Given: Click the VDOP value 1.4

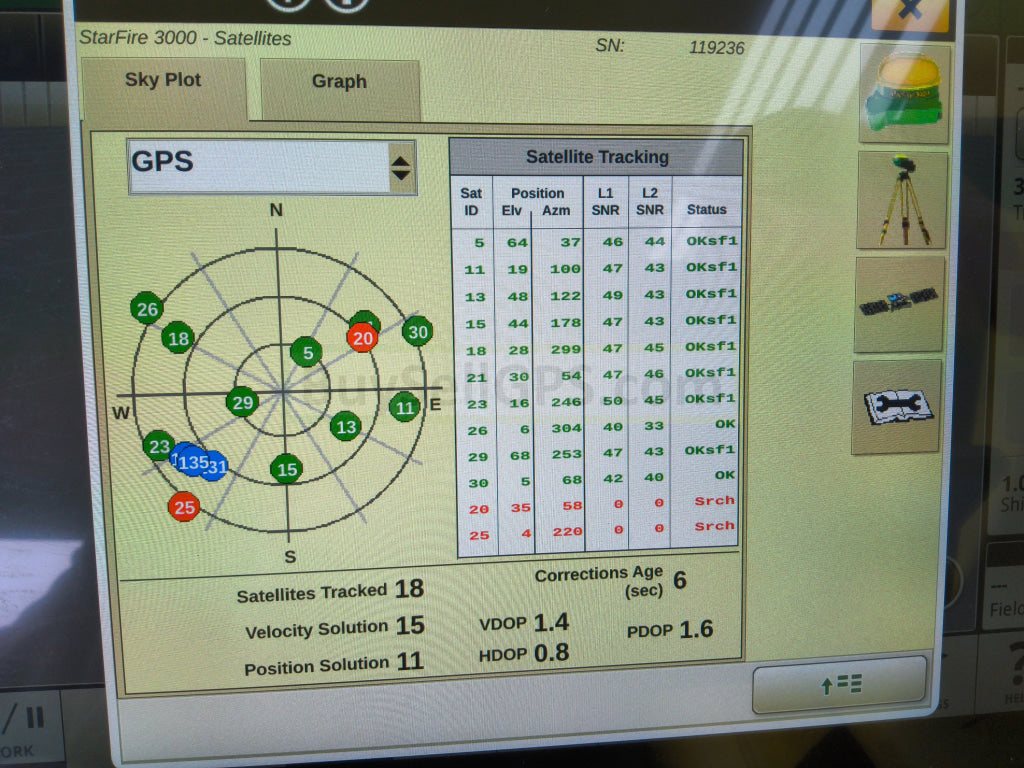Looking at the screenshot, I should click(x=551, y=622).
